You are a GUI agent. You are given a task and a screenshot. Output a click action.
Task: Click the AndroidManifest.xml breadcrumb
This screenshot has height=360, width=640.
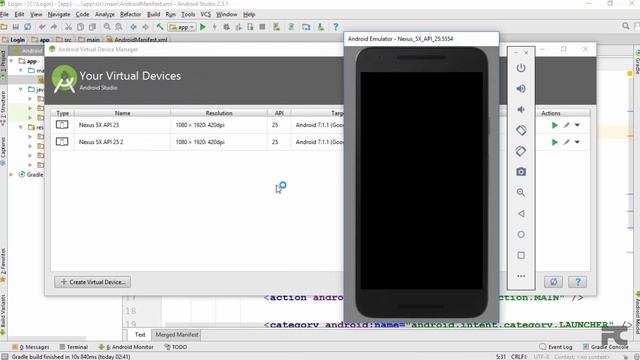tap(137, 40)
